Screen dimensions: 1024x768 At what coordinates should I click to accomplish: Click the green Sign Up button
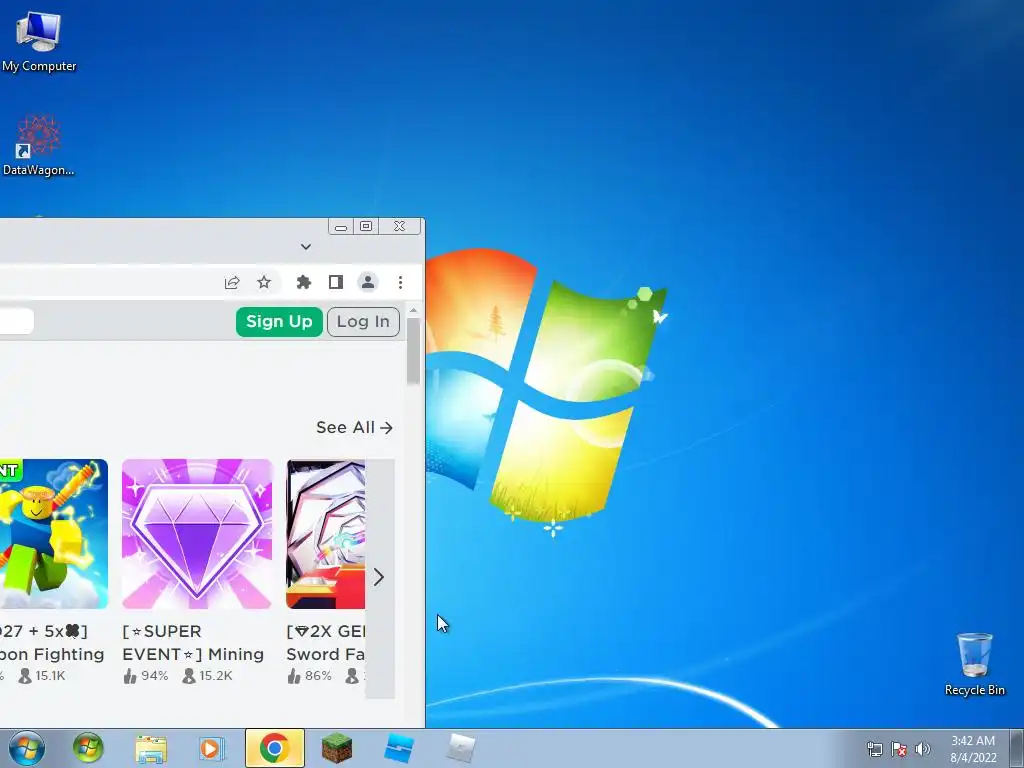tap(279, 322)
